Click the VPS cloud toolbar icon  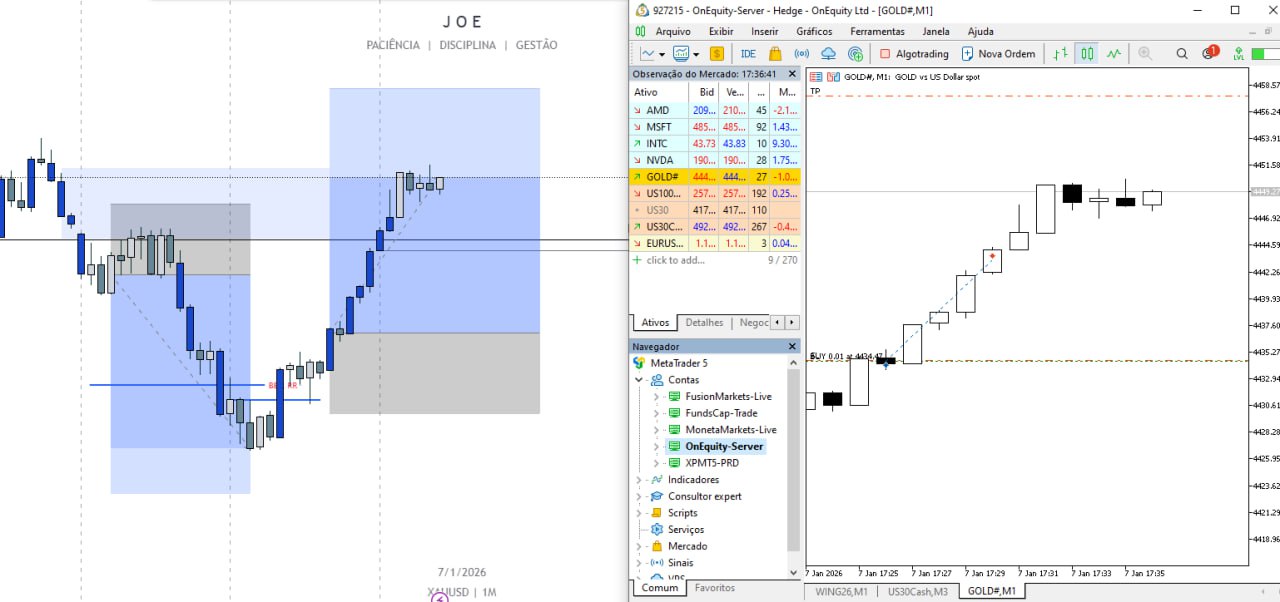(828, 54)
